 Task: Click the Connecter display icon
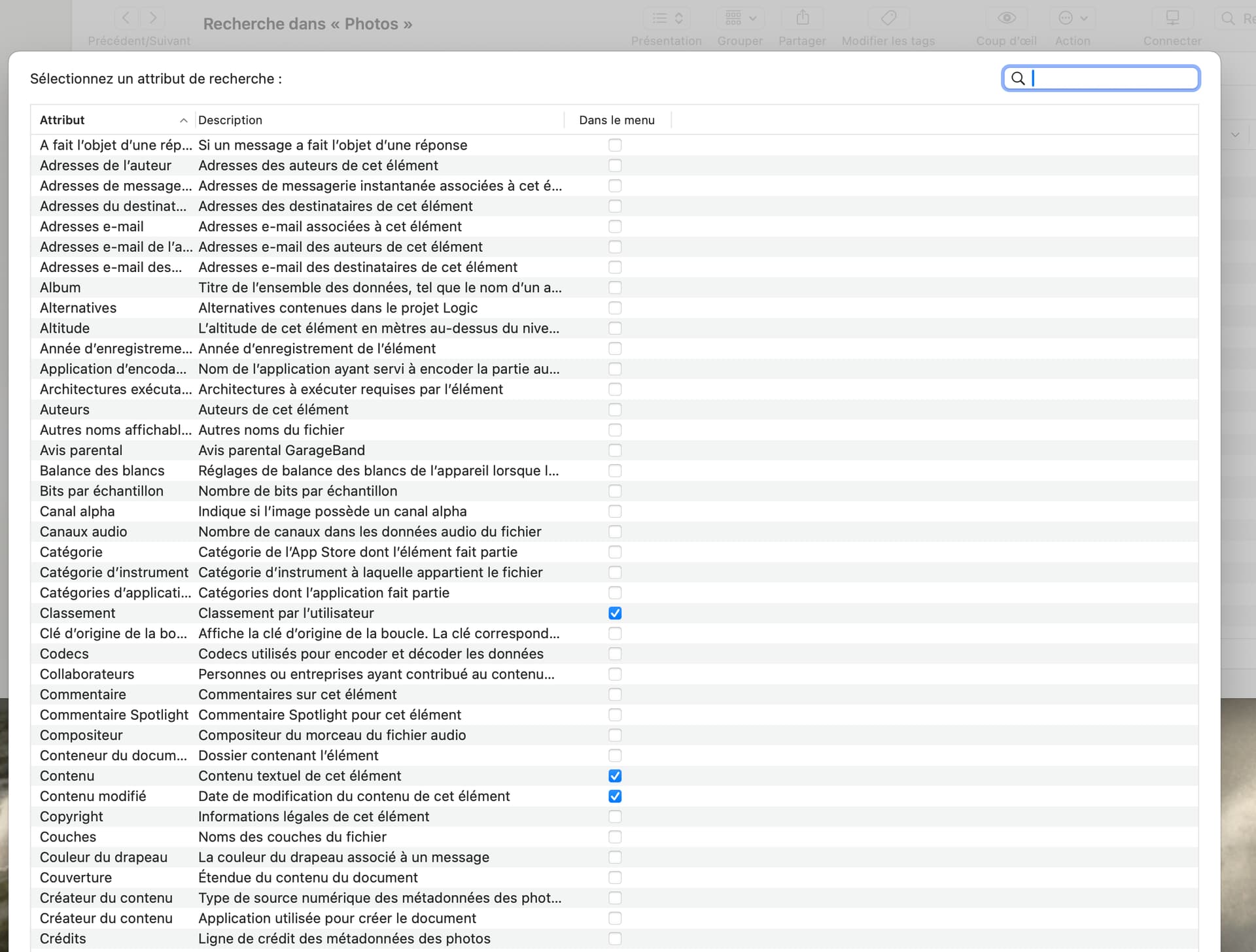(1172, 18)
